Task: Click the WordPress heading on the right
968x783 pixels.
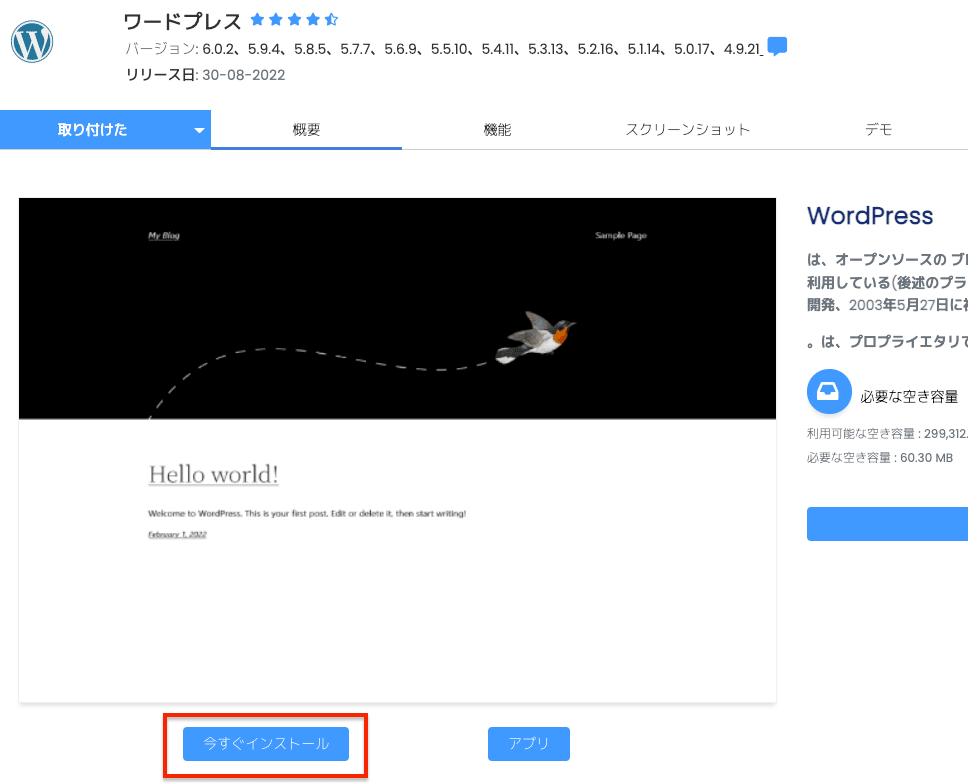Action: pos(870,216)
